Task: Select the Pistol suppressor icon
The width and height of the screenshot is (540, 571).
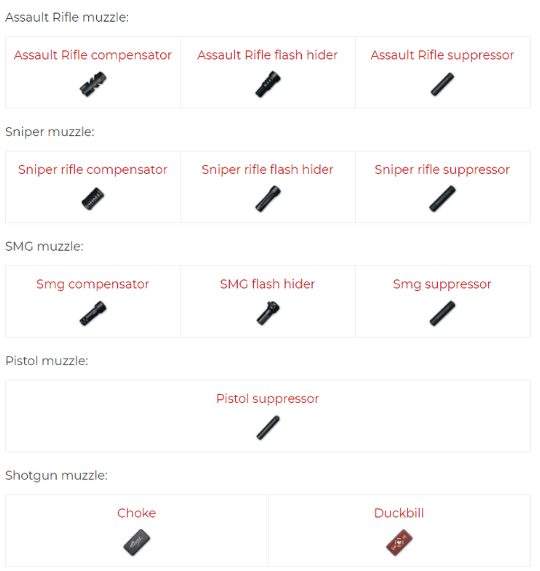Action: [x=268, y=428]
